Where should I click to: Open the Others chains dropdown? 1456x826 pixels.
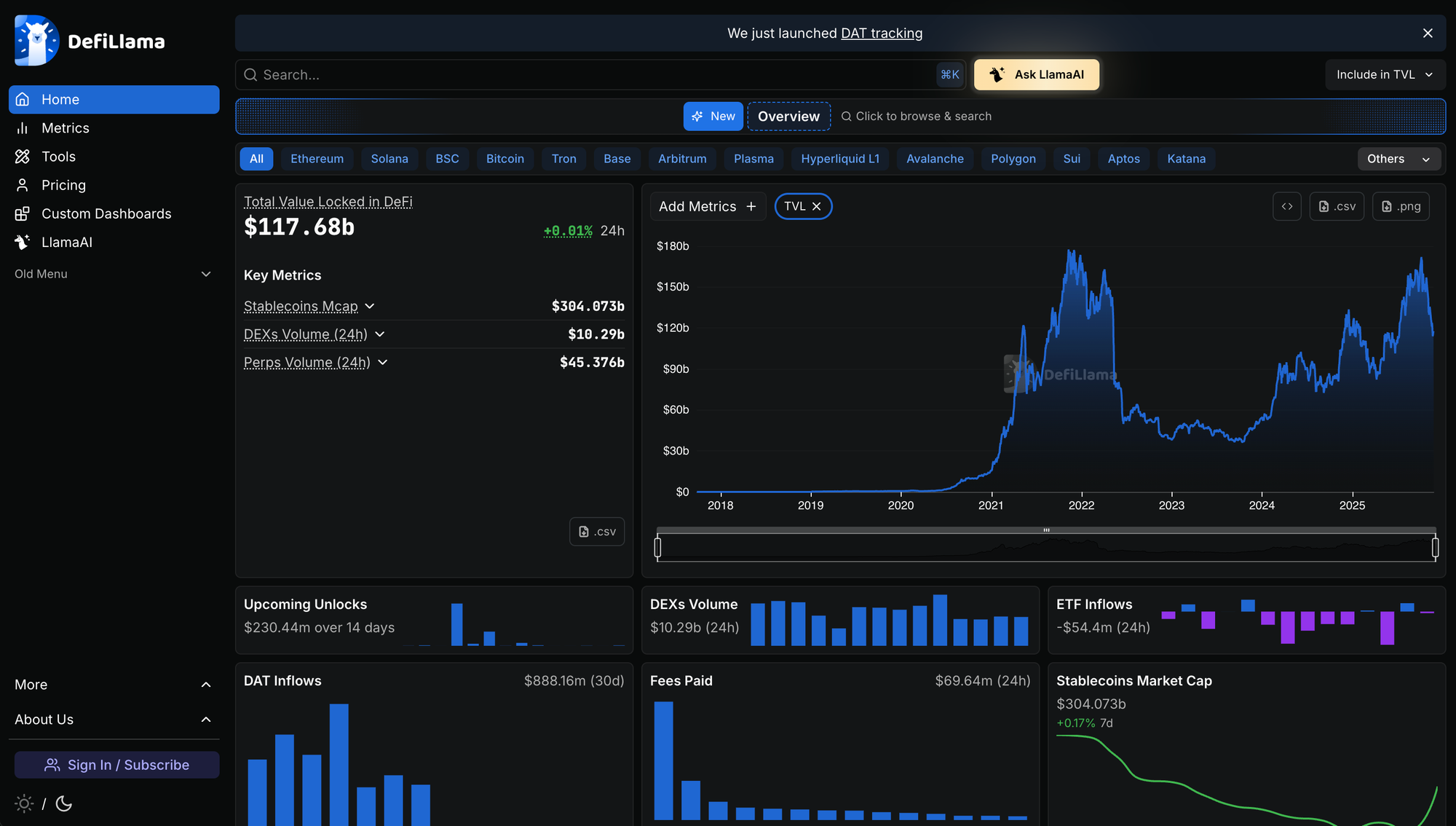pos(1398,159)
